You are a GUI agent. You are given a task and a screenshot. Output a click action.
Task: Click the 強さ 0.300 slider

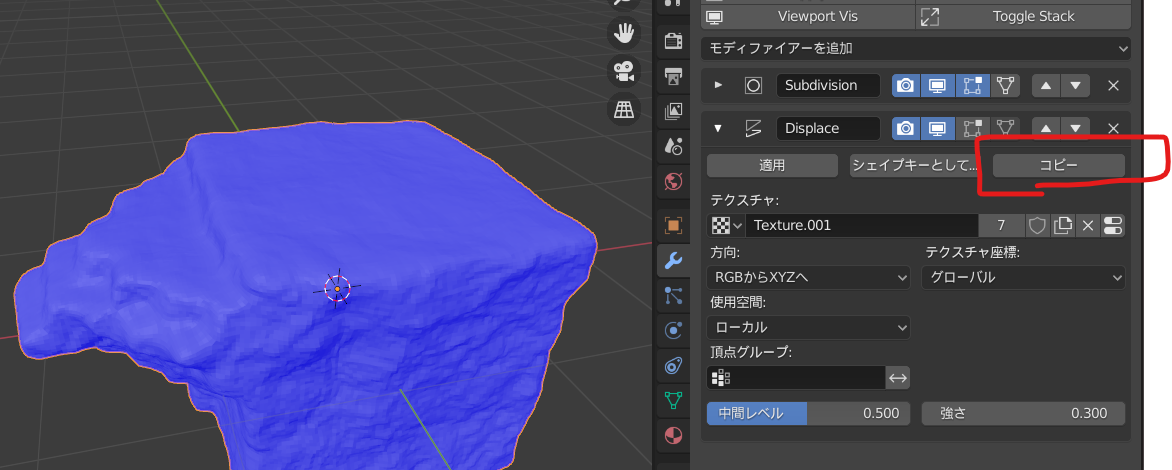click(1023, 413)
